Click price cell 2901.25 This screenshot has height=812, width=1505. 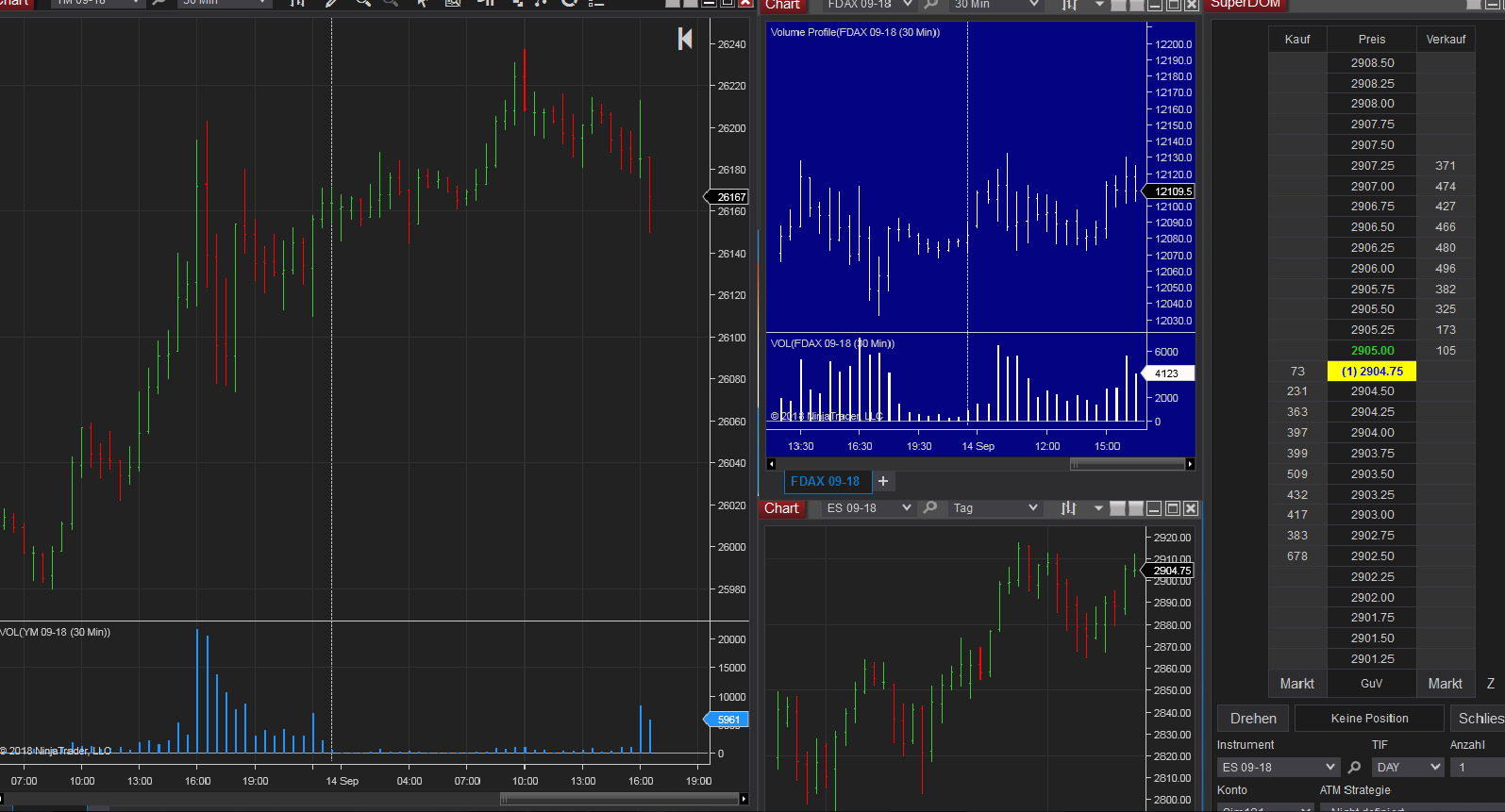click(x=1372, y=659)
